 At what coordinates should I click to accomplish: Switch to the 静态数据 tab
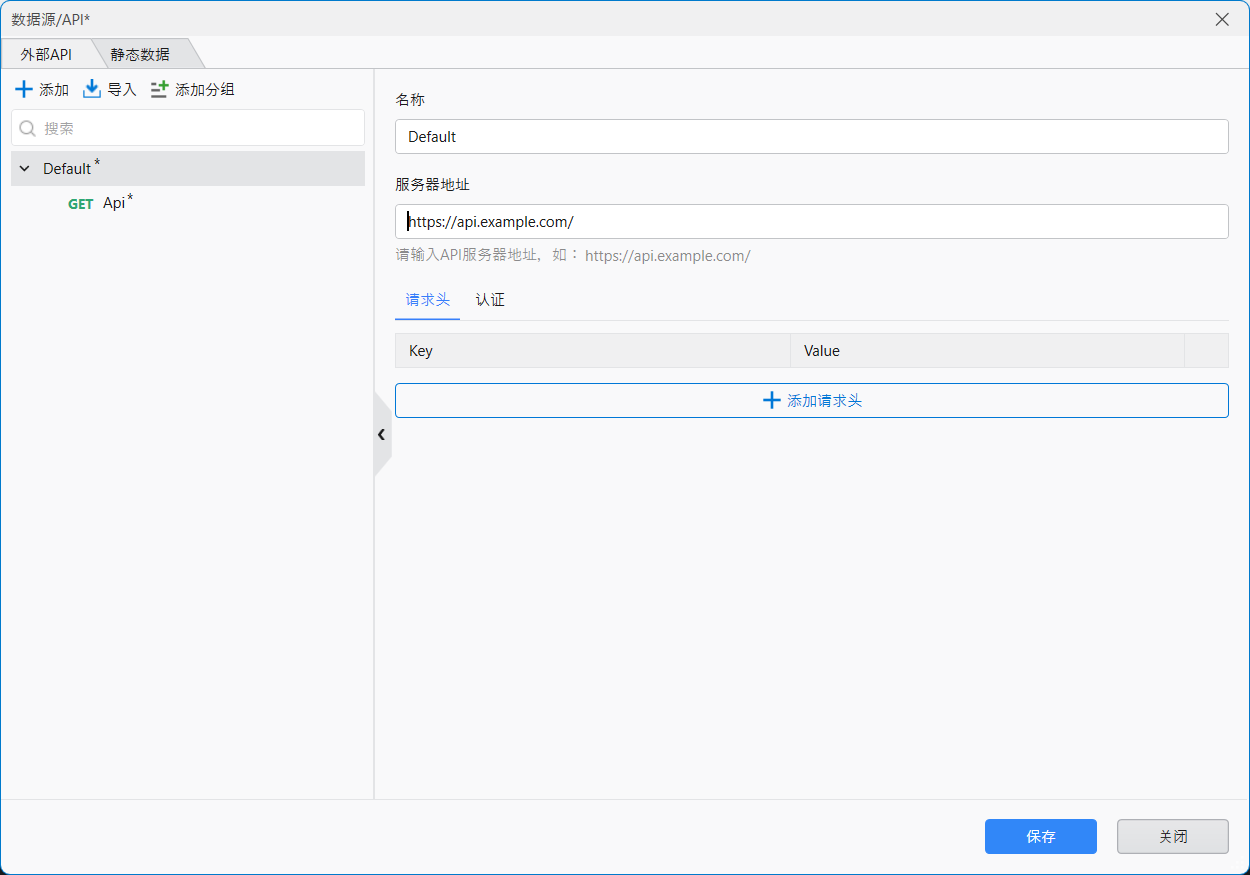(140, 54)
